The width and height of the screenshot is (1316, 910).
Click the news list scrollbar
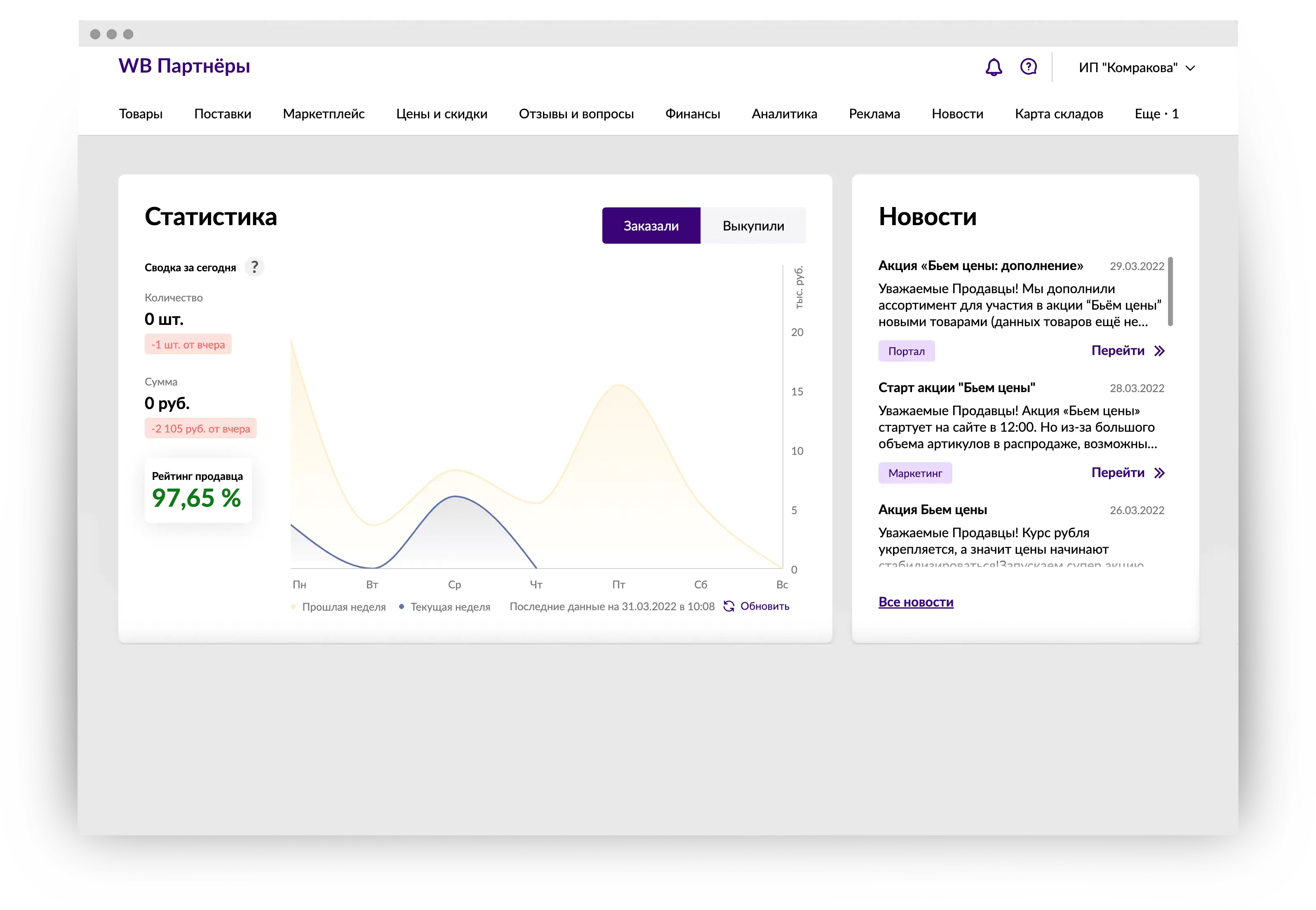1170,292
